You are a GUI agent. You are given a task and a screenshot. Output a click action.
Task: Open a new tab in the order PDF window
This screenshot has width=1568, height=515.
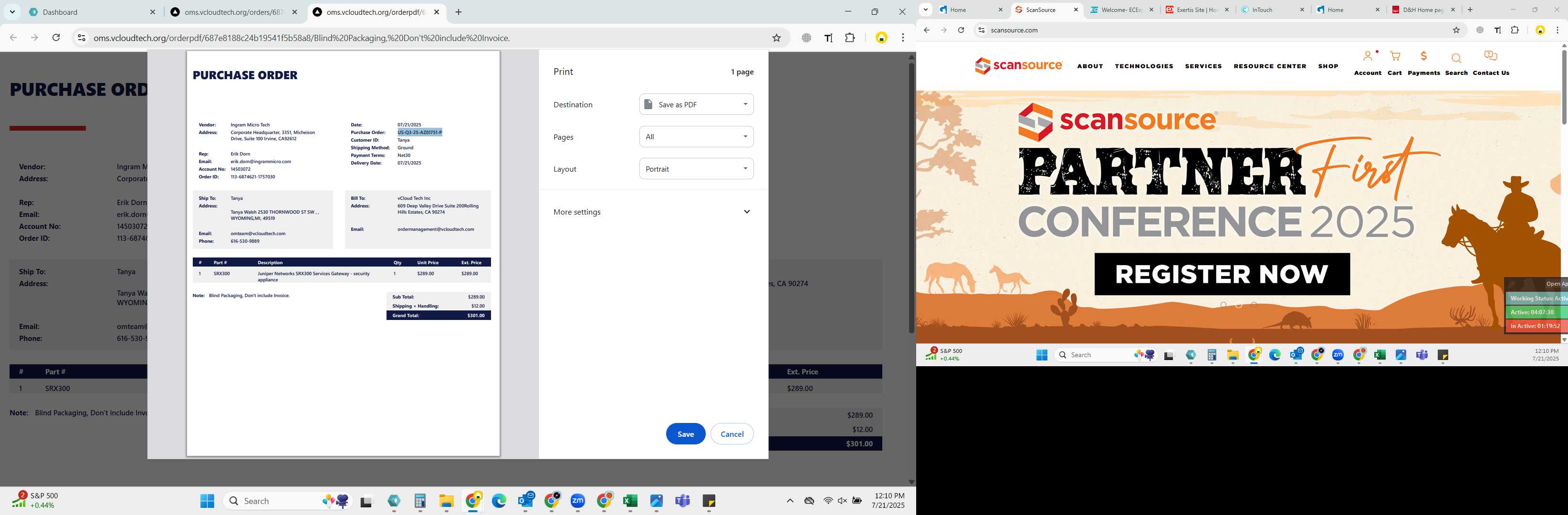tap(459, 12)
